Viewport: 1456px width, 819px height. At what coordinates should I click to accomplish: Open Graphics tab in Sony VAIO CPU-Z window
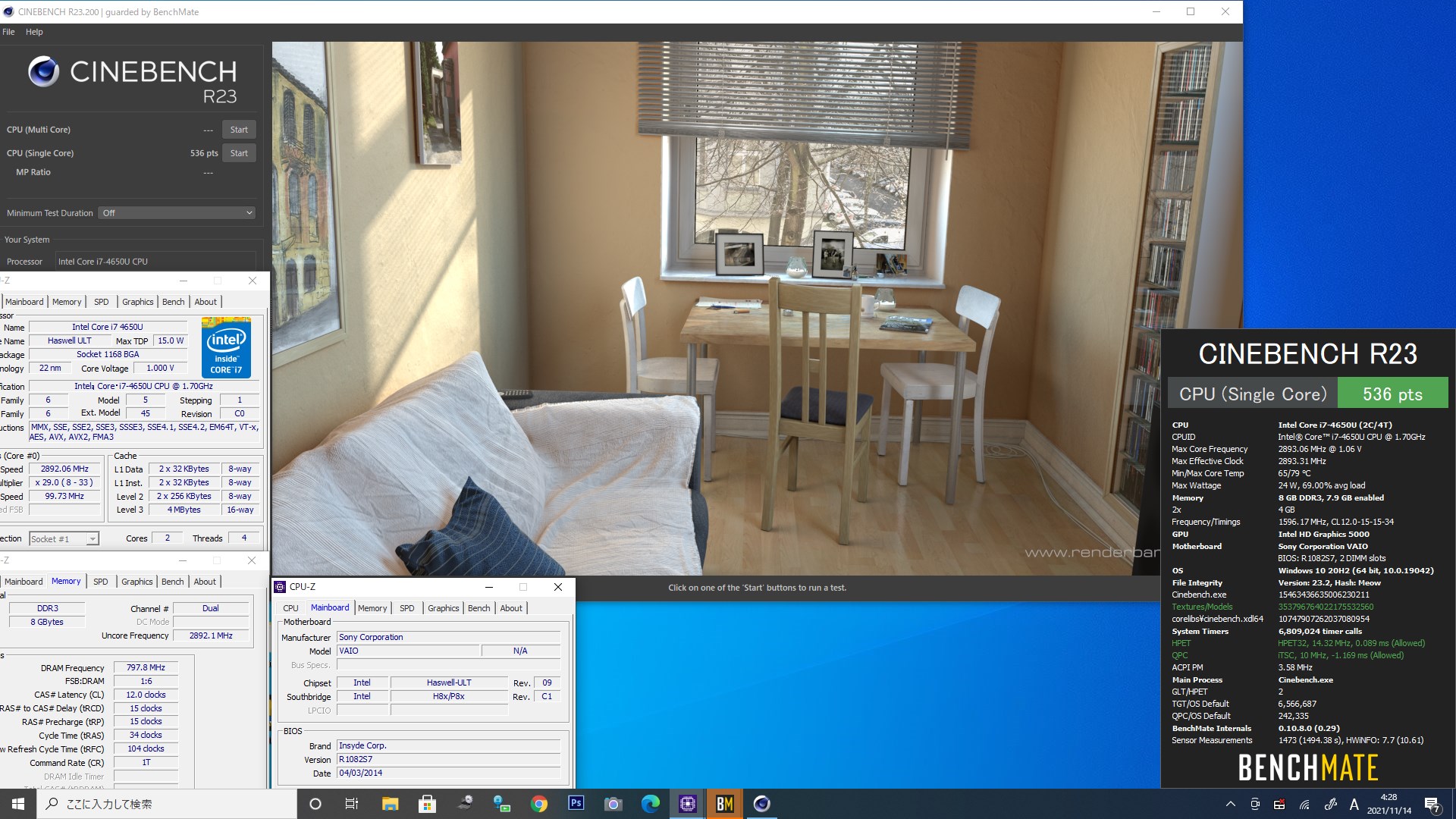pos(443,608)
